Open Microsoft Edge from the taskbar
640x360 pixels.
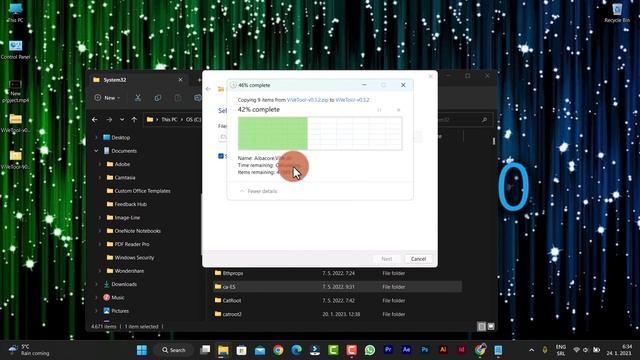tap(296, 350)
